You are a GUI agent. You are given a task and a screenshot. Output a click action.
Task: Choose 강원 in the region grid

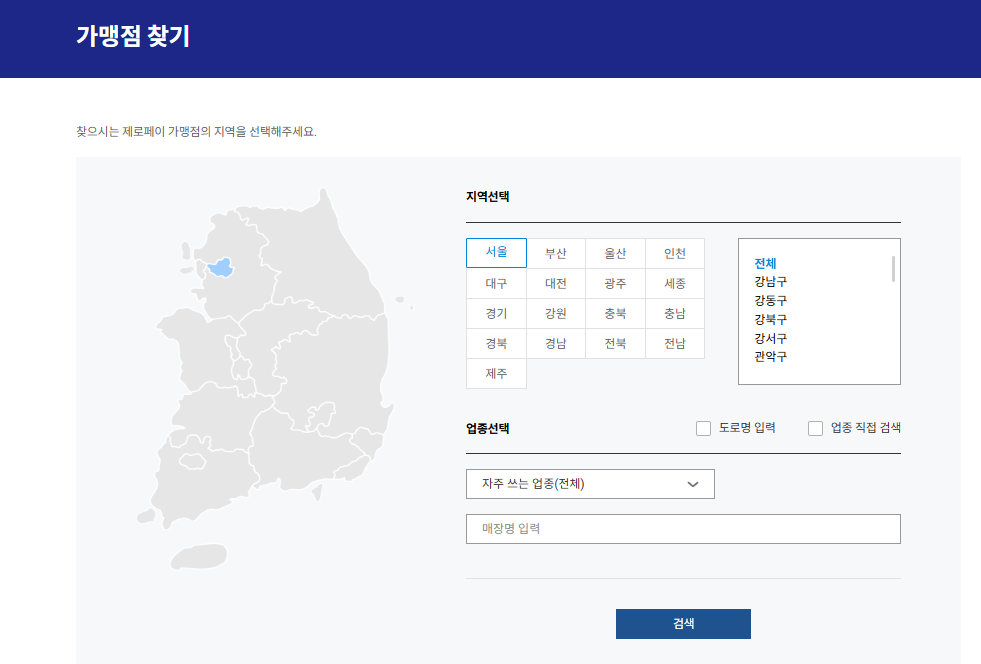point(556,313)
